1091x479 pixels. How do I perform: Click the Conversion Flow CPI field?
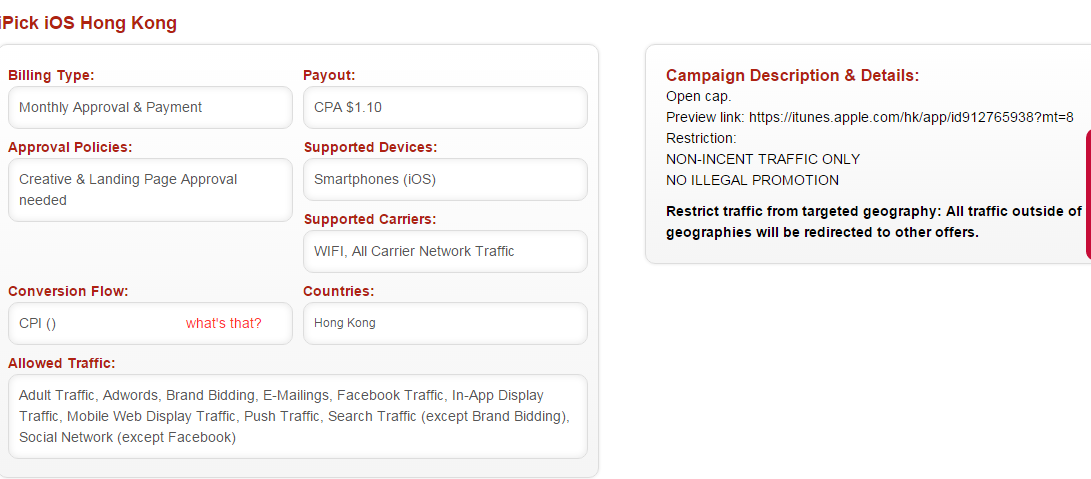point(95,323)
